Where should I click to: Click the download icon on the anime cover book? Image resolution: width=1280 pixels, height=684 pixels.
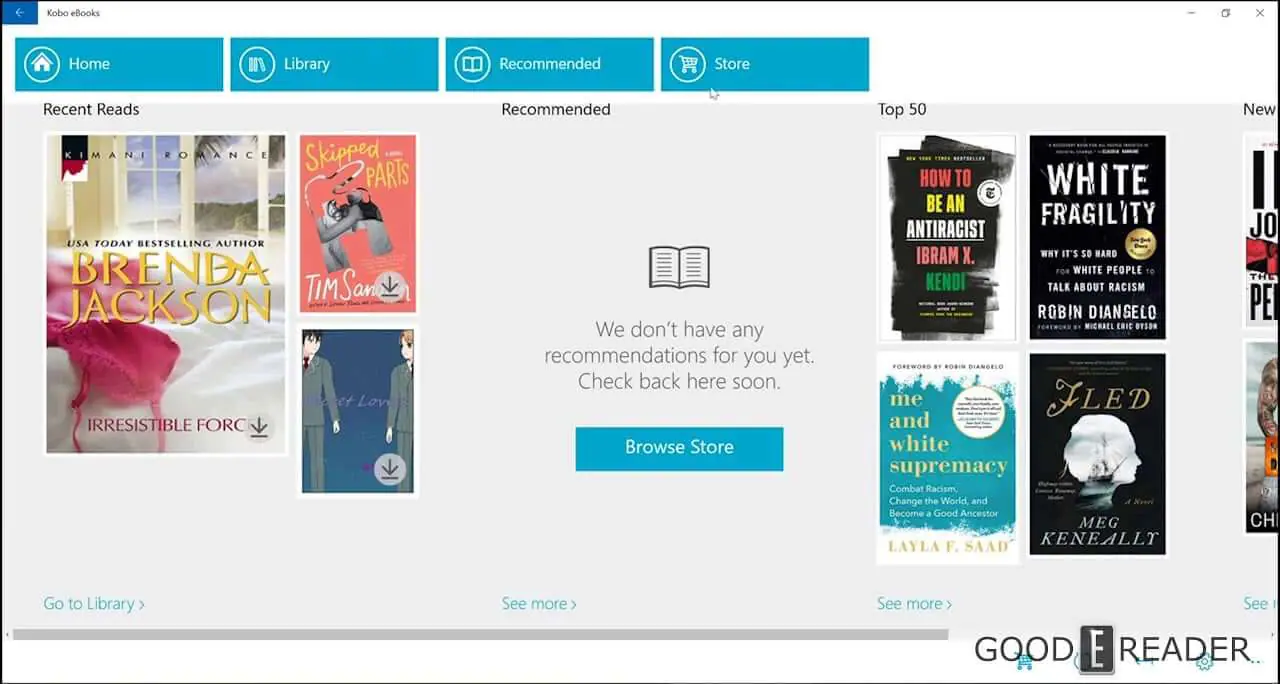(x=390, y=467)
